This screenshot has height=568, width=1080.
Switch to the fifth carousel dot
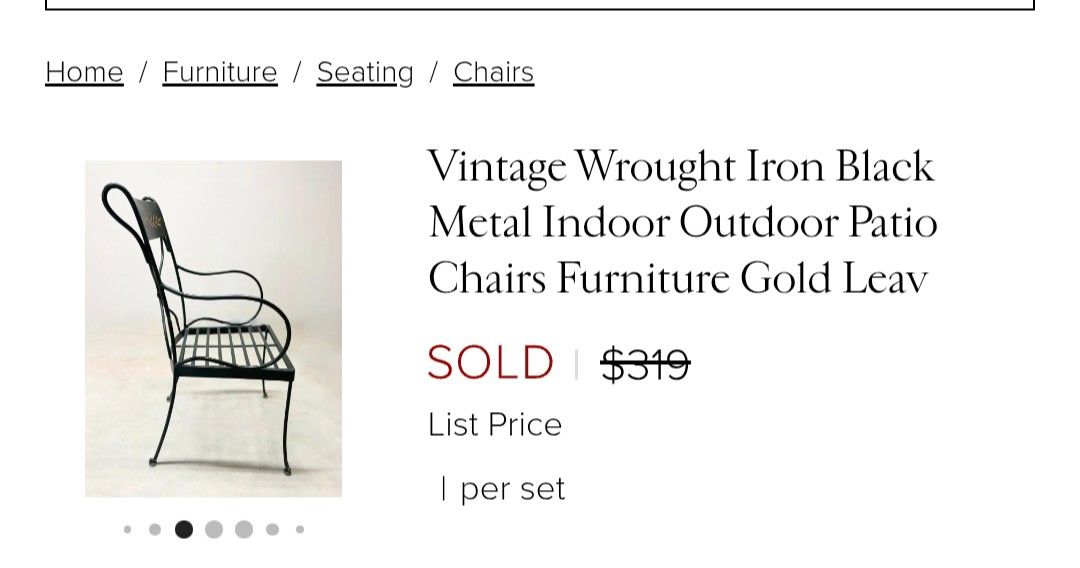(x=244, y=530)
